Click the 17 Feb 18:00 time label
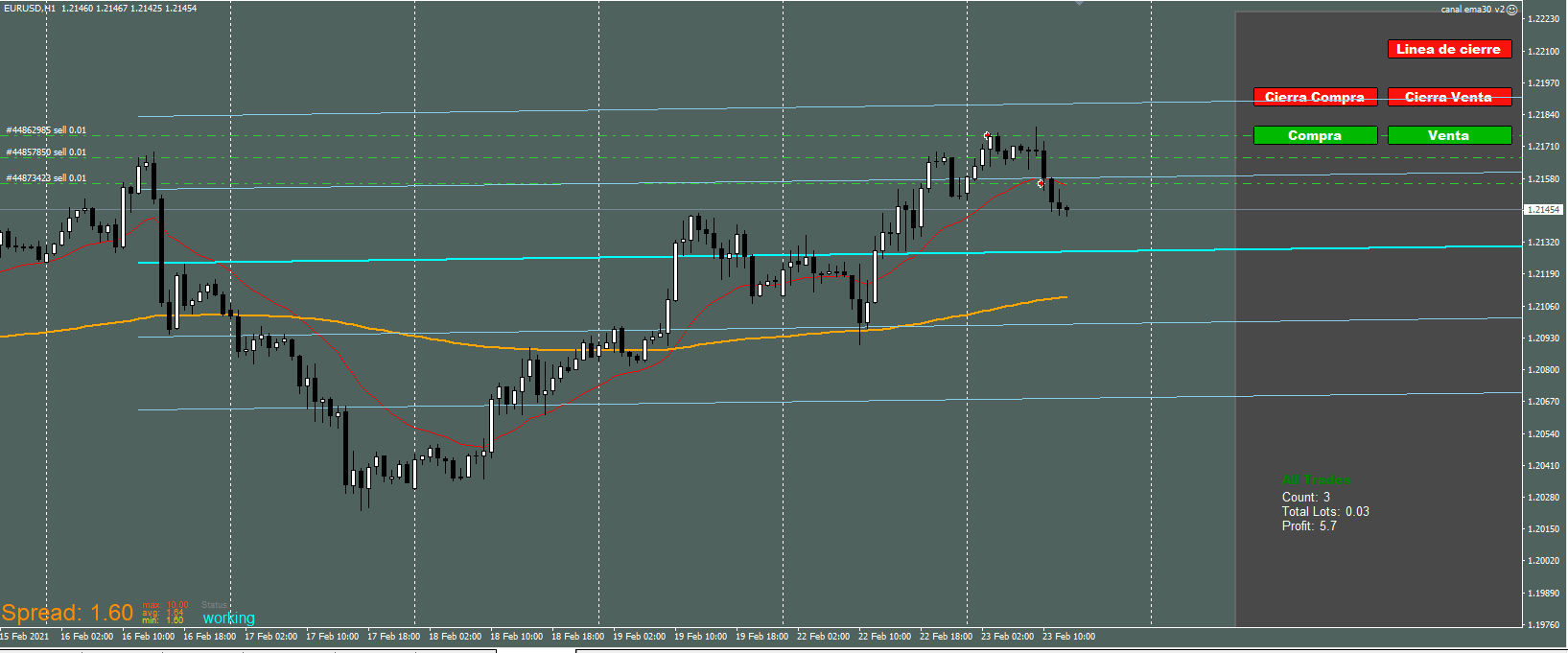Screen dimensions: 1568x653 (393, 636)
